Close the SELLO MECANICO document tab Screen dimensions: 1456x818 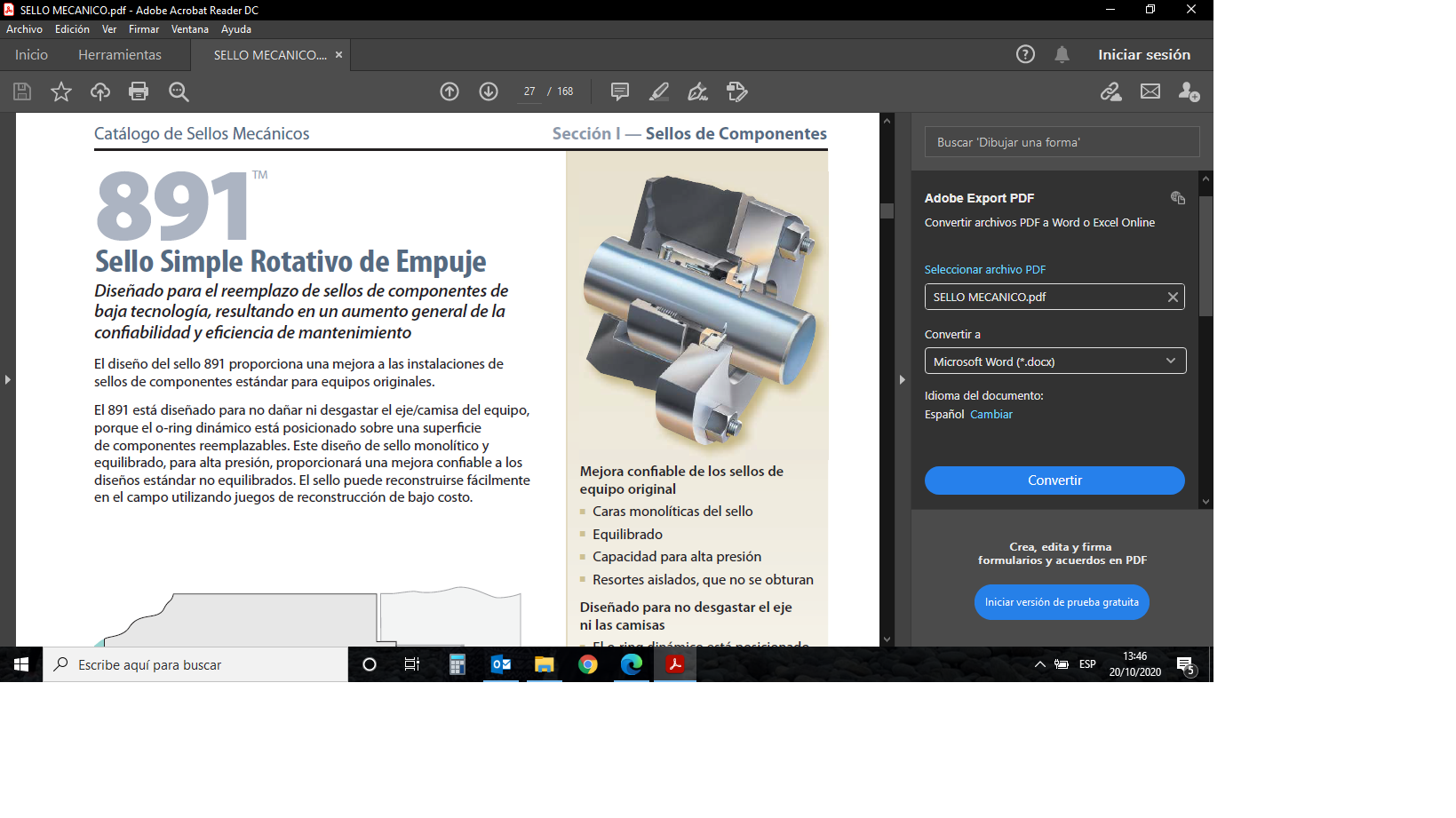338,55
